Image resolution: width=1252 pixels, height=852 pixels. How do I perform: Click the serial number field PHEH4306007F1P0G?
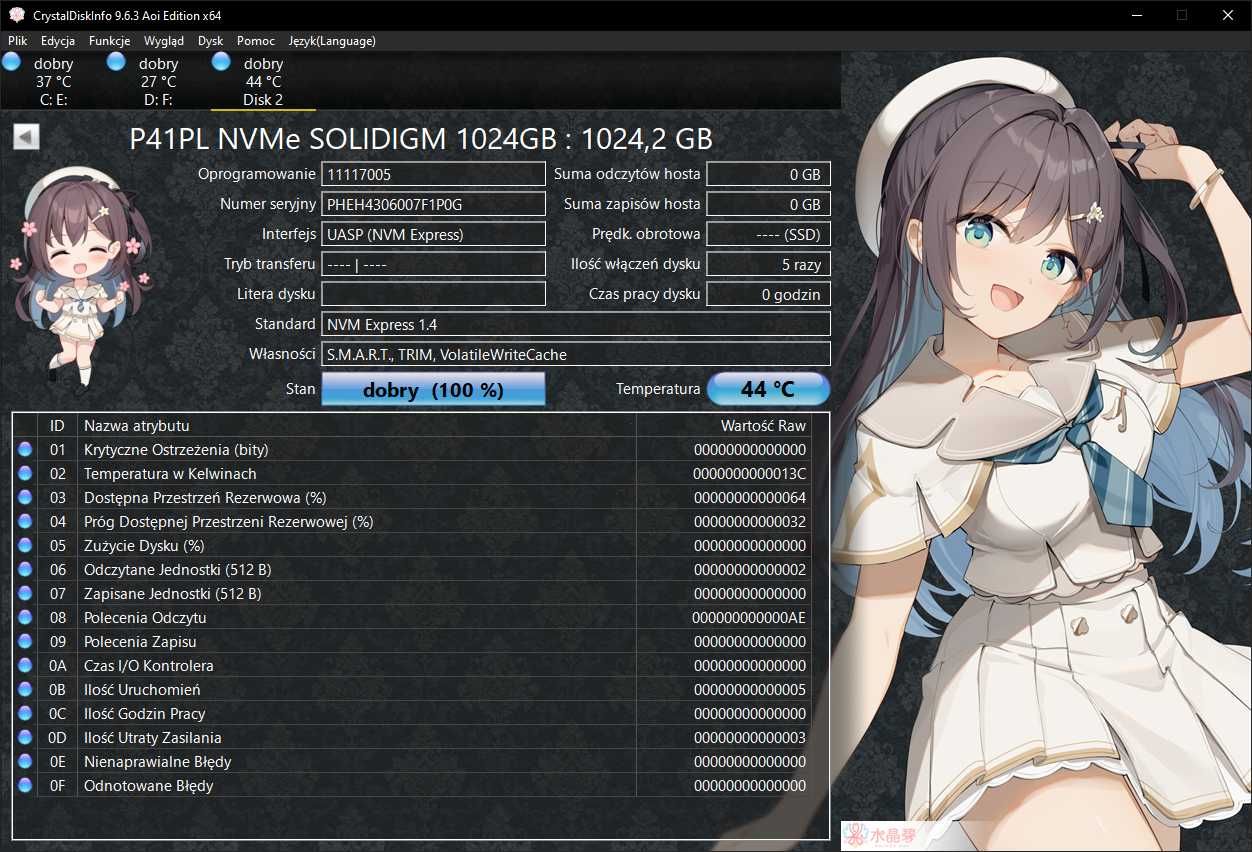coord(433,204)
